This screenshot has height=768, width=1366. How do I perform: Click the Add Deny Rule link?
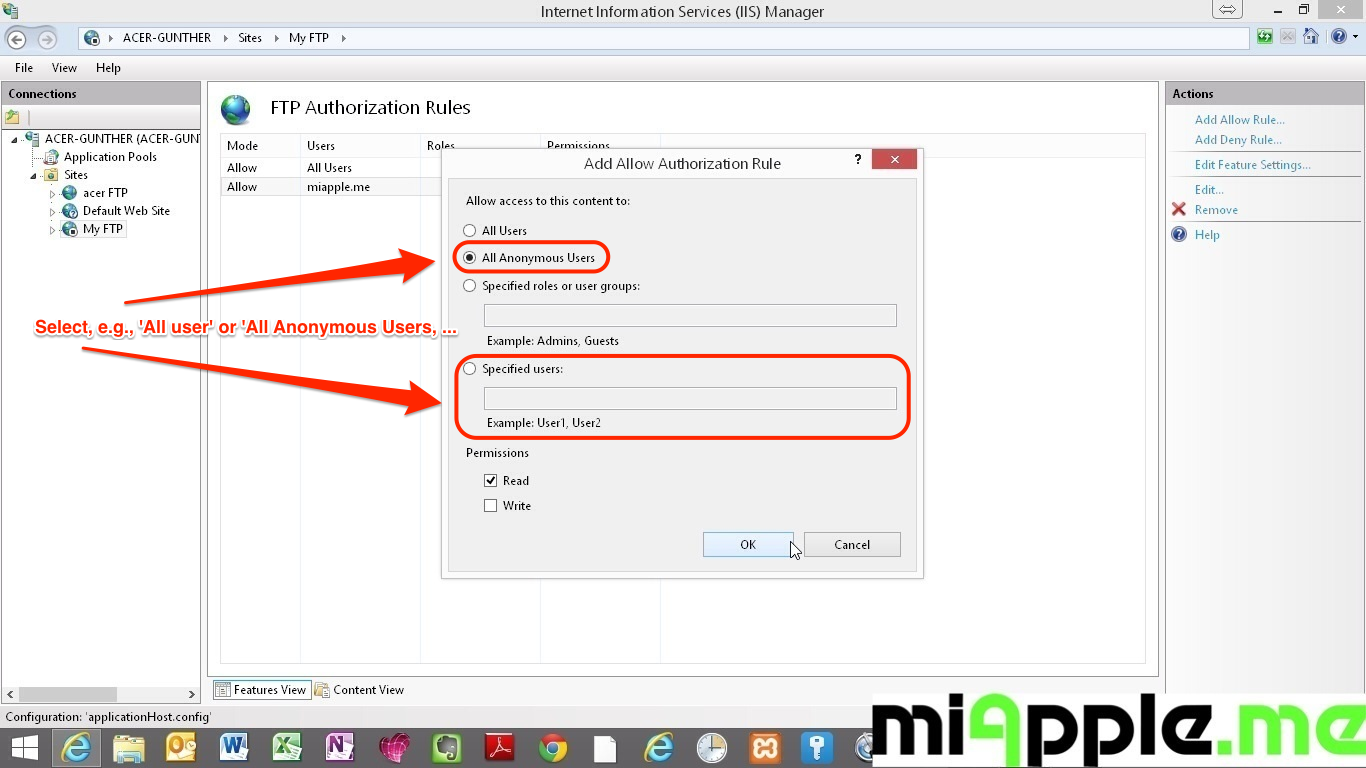tap(1237, 140)
